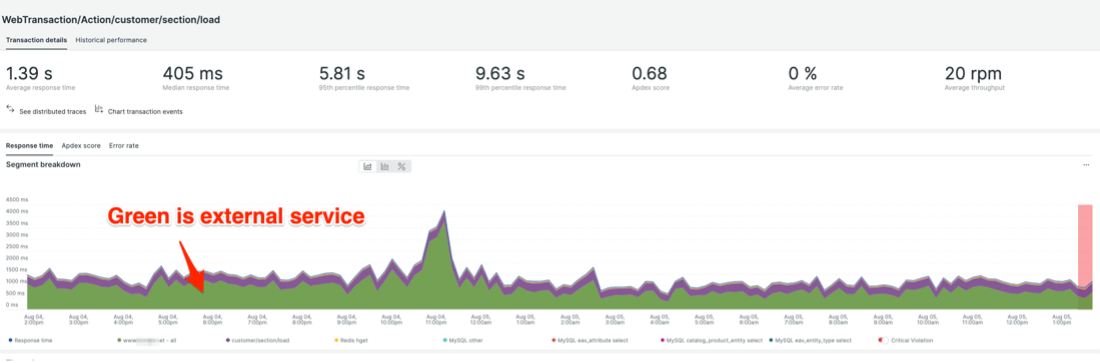Viewport: 1100px width, 363px height.
Task: Click the Aug 04, 2:00pm x-axis label
Action: tap(34, 319)
